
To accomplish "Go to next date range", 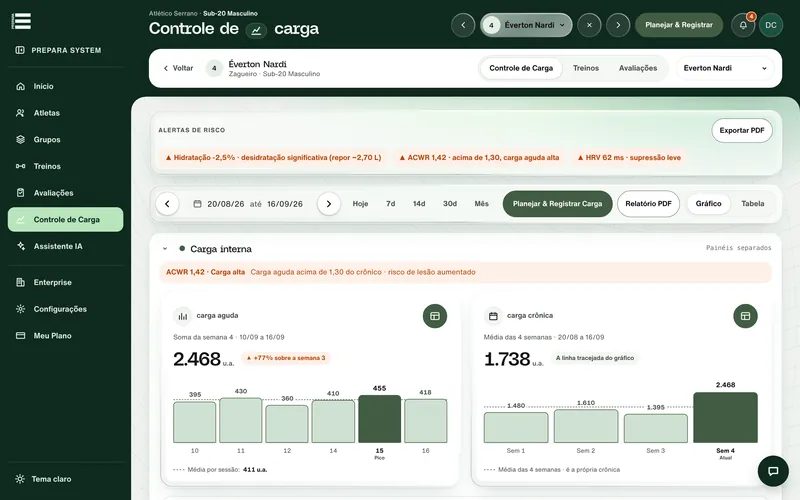I will 329,204.
